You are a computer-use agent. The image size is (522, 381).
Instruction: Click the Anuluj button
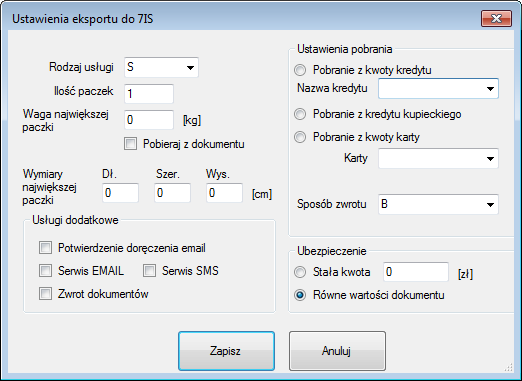point(337,351)
